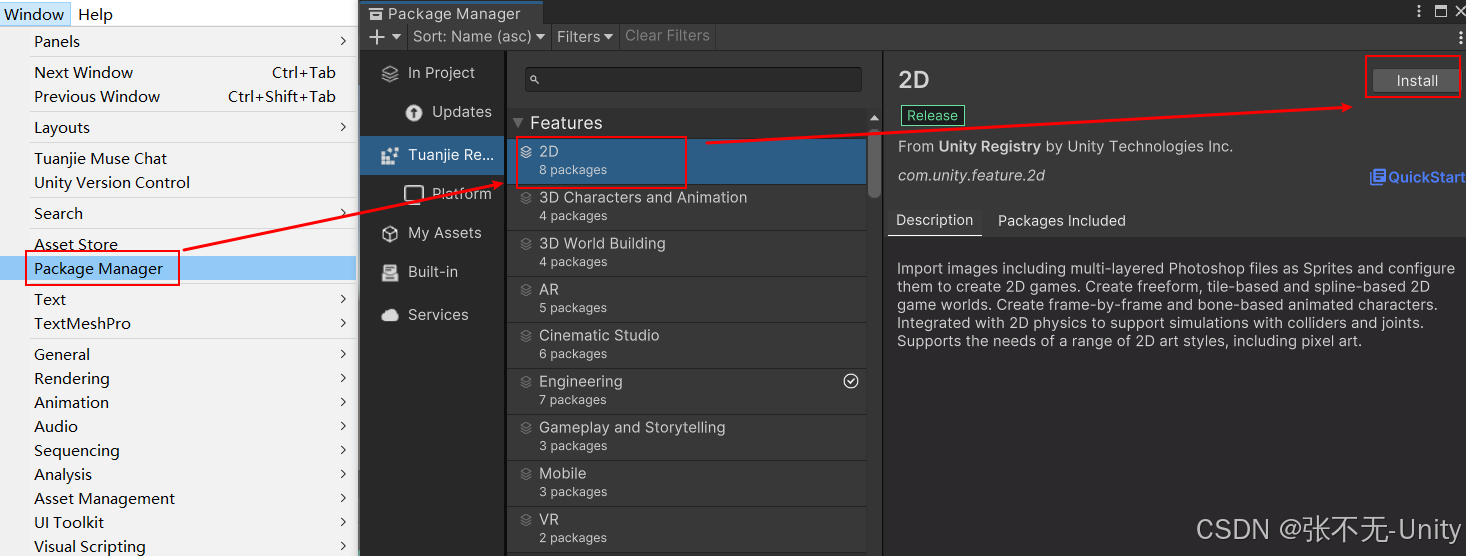Select Cinematic Studio feature

pyautogui.click(x=687, y=345)
